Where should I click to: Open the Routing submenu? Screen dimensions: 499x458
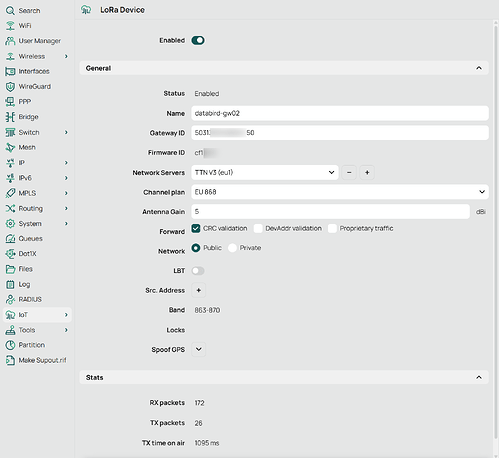tap(37, 208)
